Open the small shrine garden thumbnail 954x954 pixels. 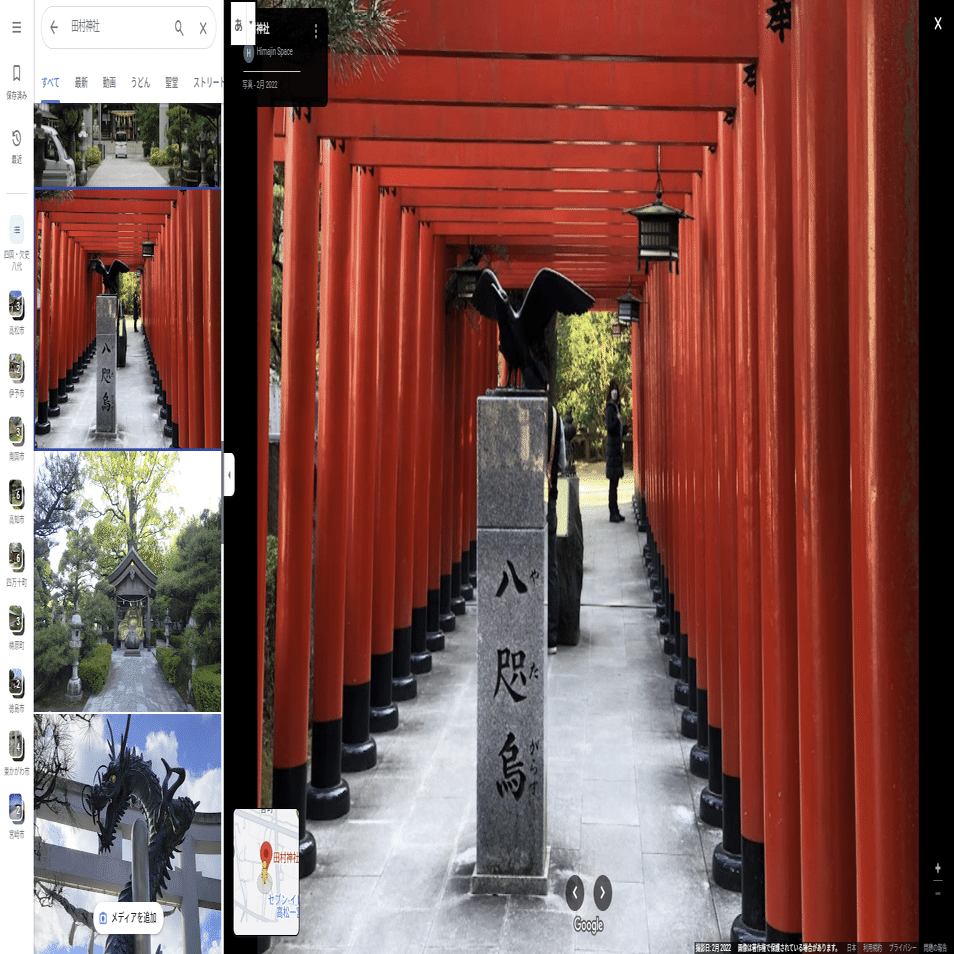128,581
